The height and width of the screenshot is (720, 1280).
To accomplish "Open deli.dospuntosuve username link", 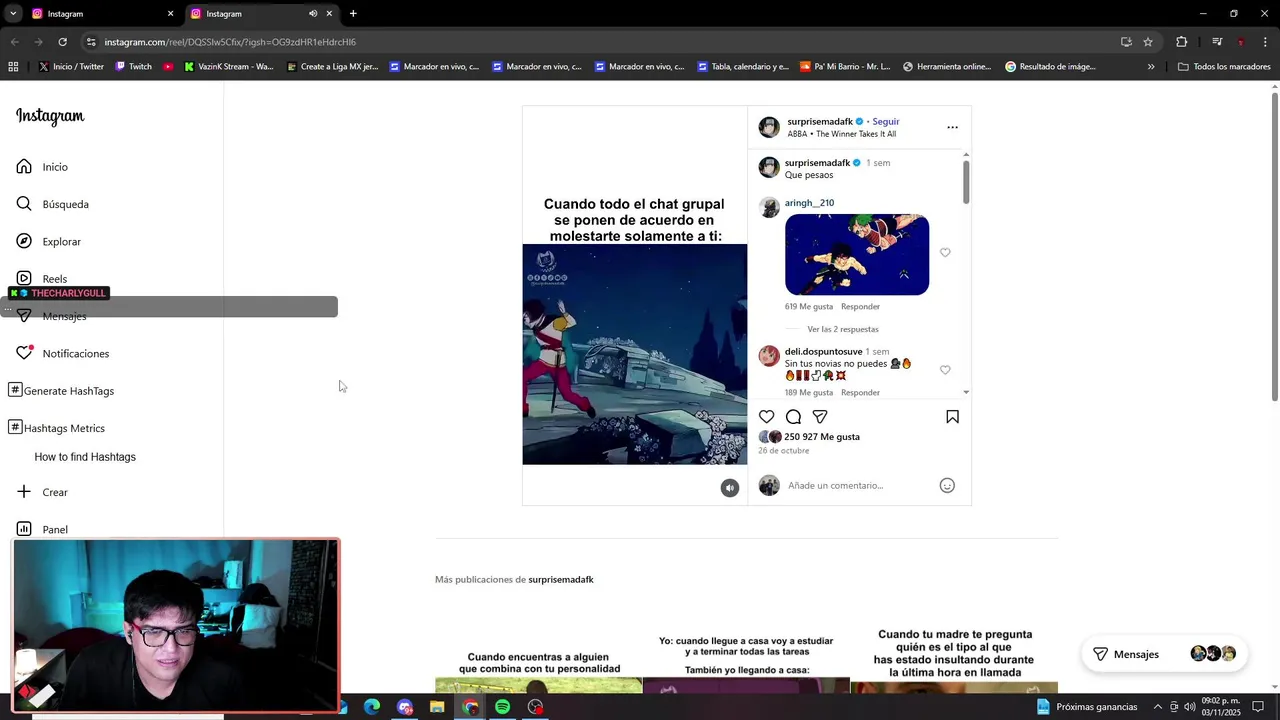I will point(823,352).
